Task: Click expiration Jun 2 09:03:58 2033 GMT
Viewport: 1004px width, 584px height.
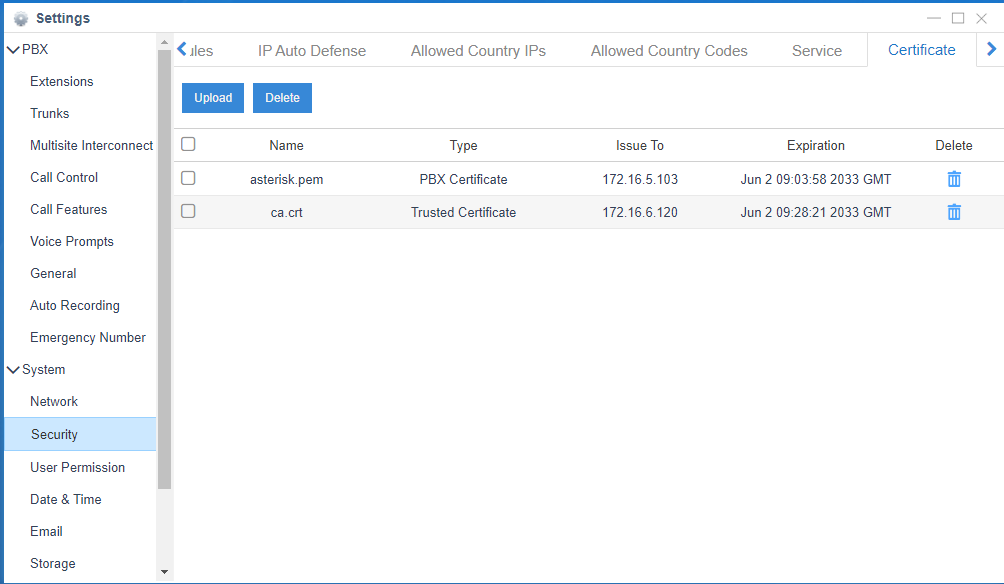Action: [816, 179]
